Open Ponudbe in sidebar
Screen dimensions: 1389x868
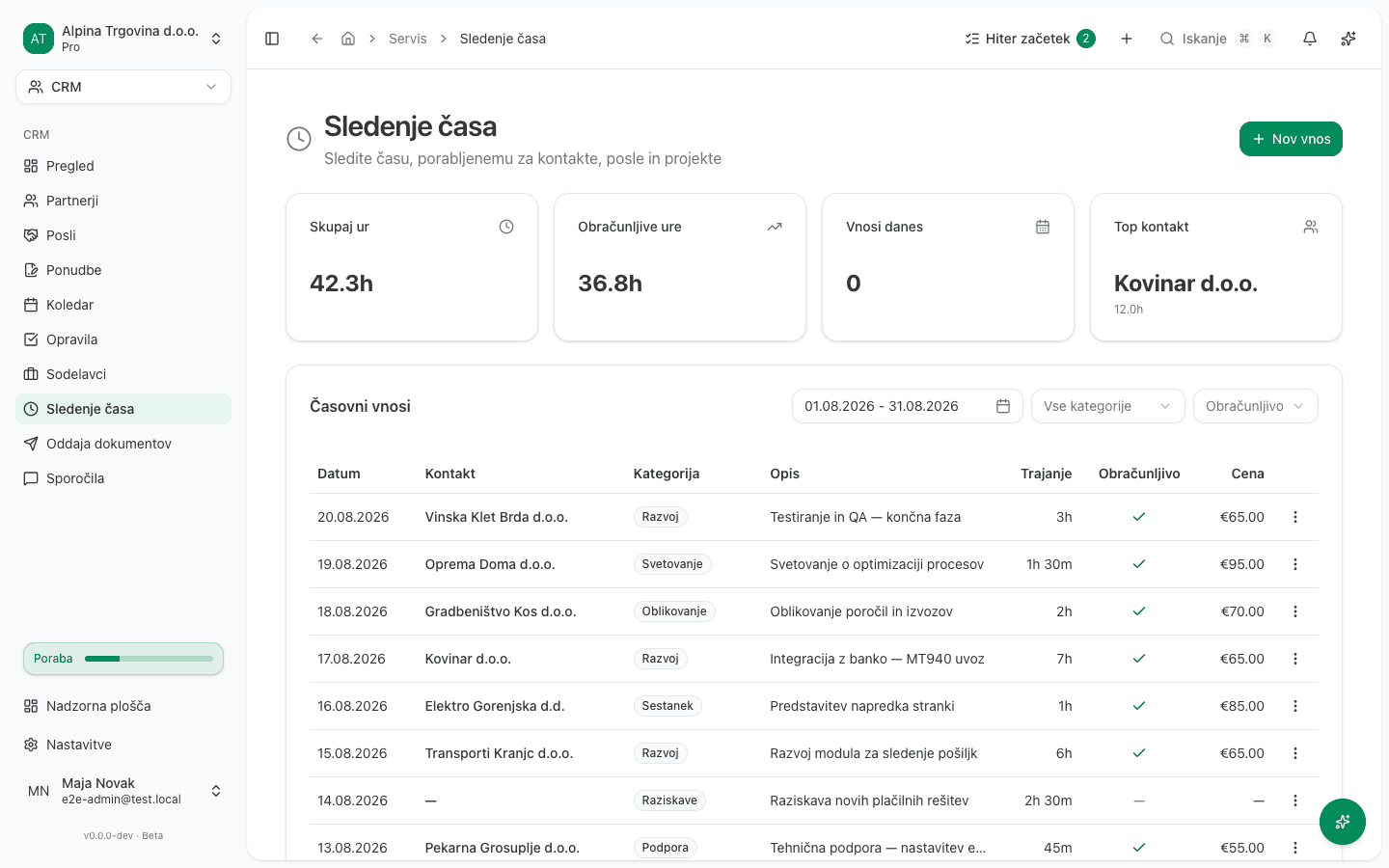click(x=123, y=270)
